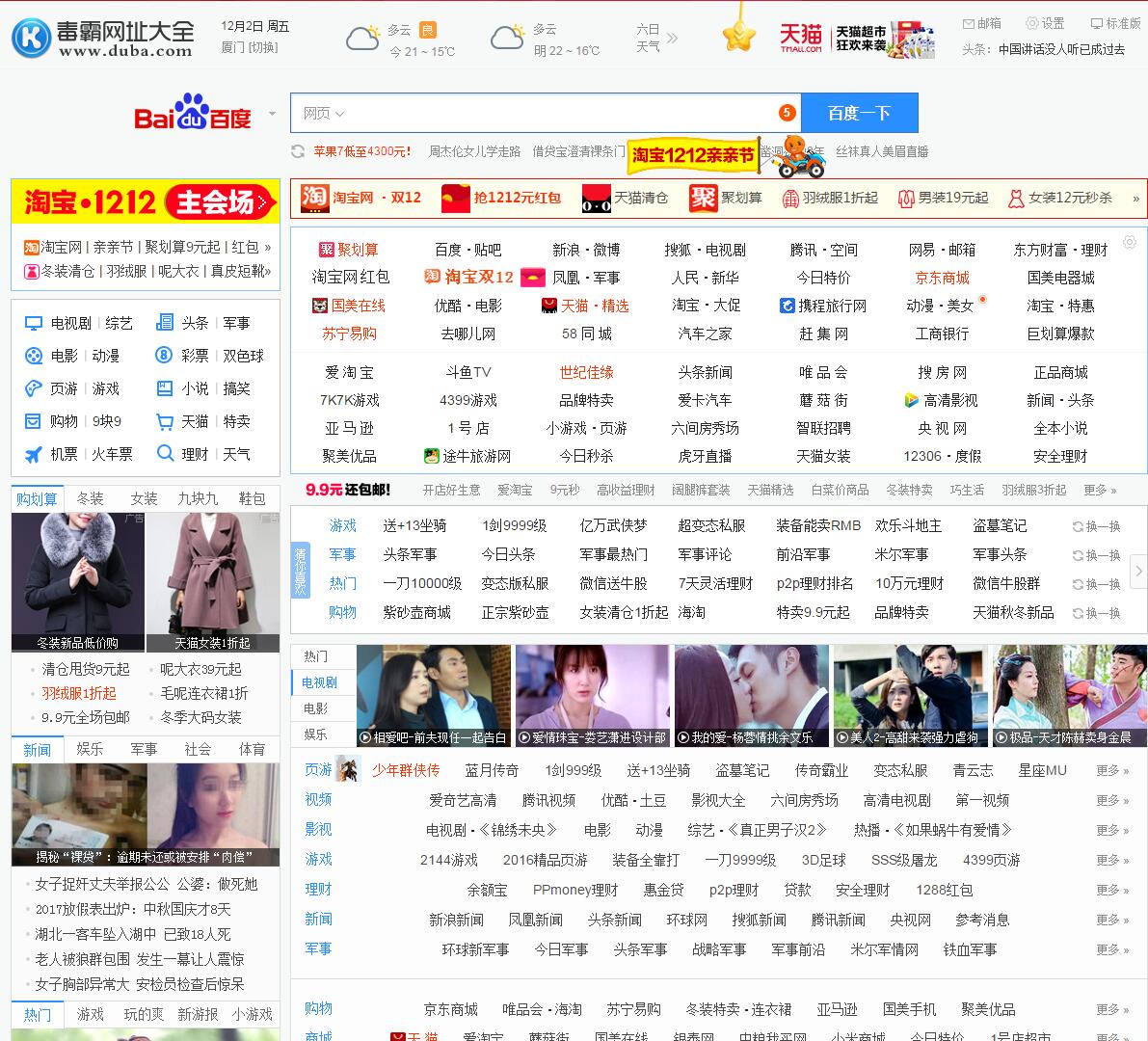This screenshot has width=1148, height=1041.
Task: Select the 九块九 shopping tab
Action: pyautogui.click(x=198, y=499)
